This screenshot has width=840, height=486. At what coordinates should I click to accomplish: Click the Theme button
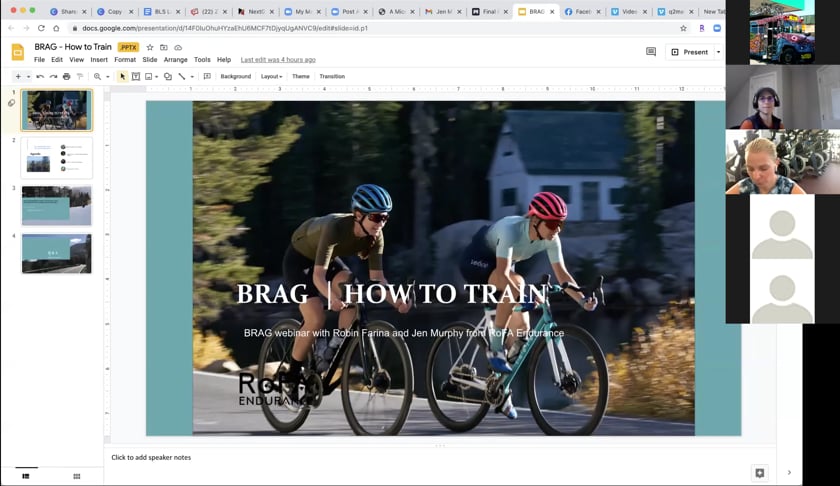[x=301, y=77]
